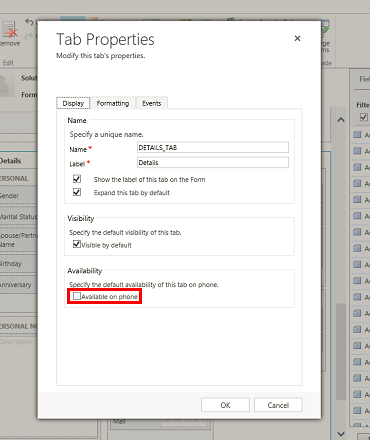
Task: Select the Display tab
Action: pyautogui.click(x=73, y=103)
